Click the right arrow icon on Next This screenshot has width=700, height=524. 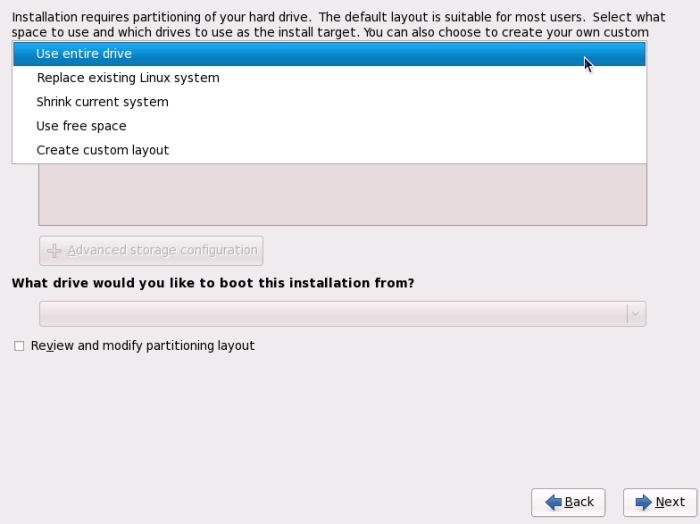(643, 502)
